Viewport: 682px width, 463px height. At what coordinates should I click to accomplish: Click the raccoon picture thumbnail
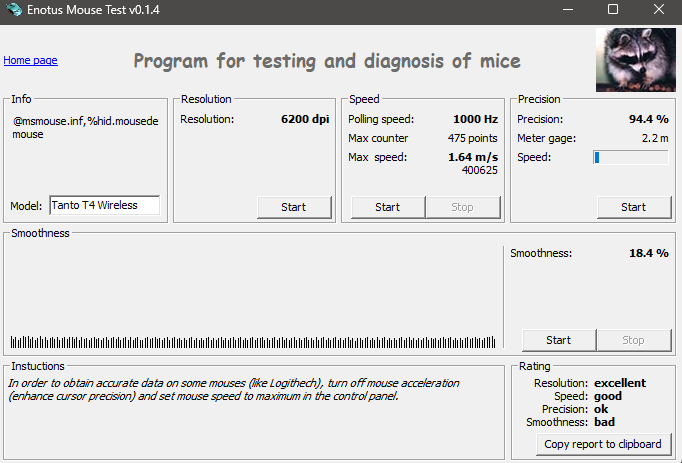[x=635, y=60]
